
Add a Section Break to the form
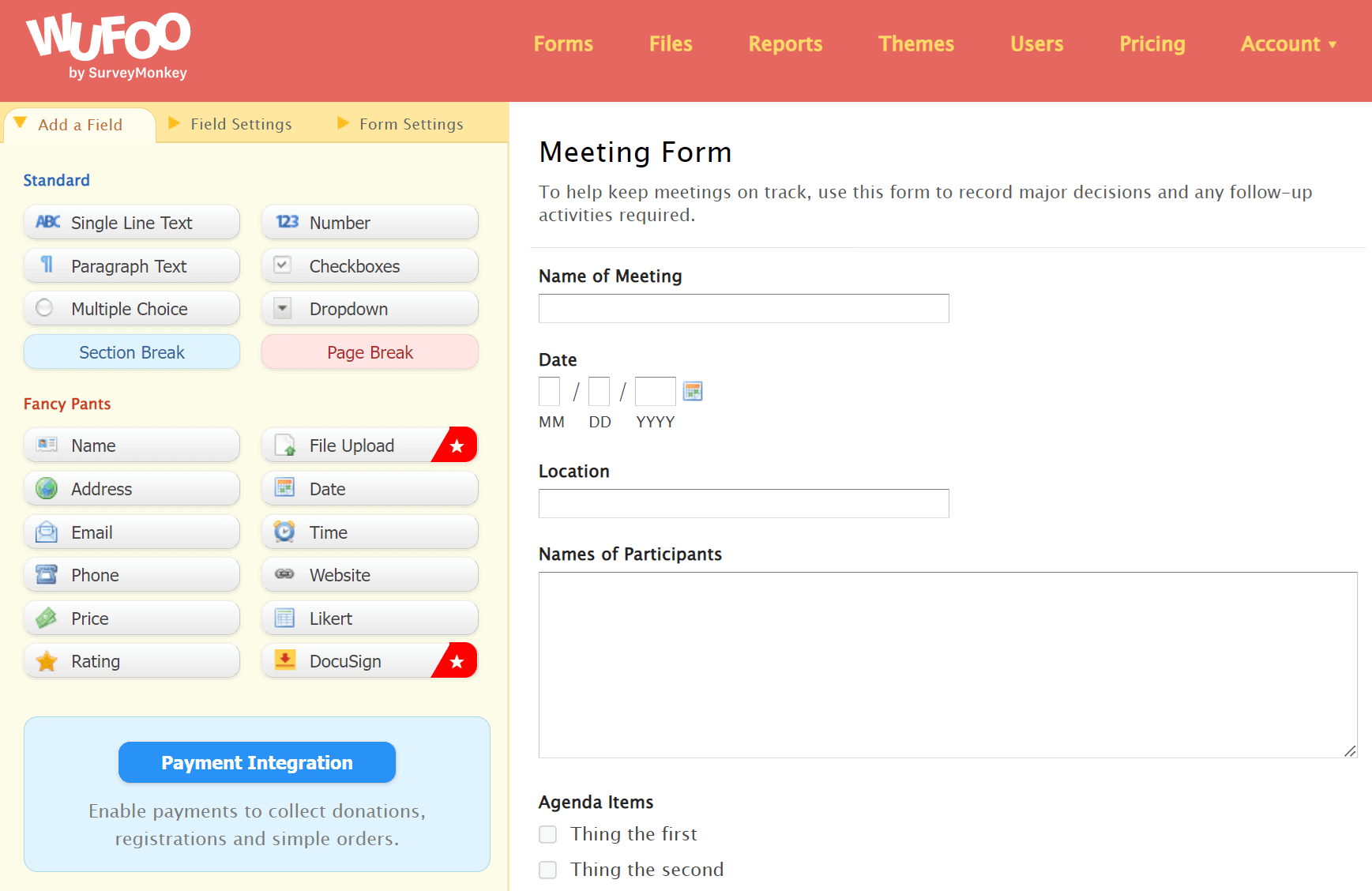131,352
